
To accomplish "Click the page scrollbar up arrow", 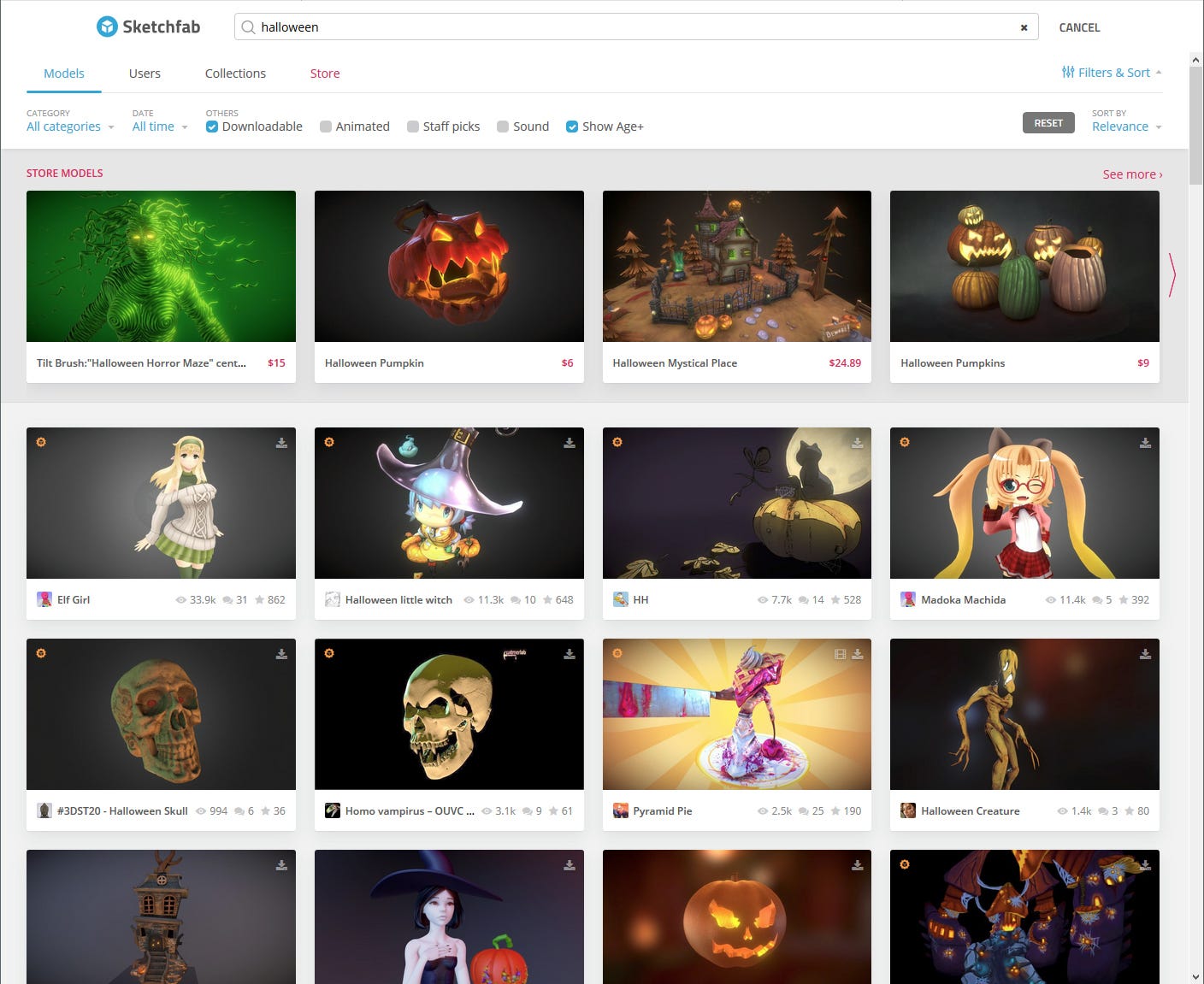I will click(x=1195, y=59).
